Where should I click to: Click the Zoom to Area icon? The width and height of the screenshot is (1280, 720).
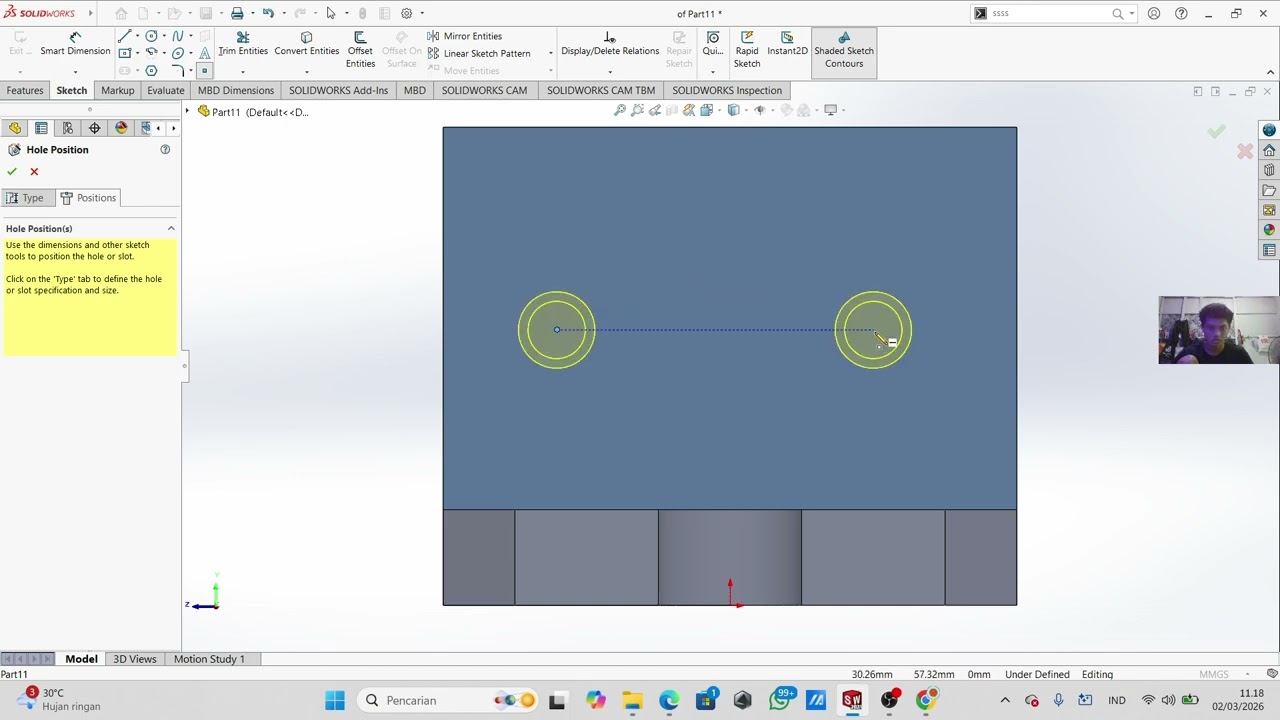[x=637, y=110]
